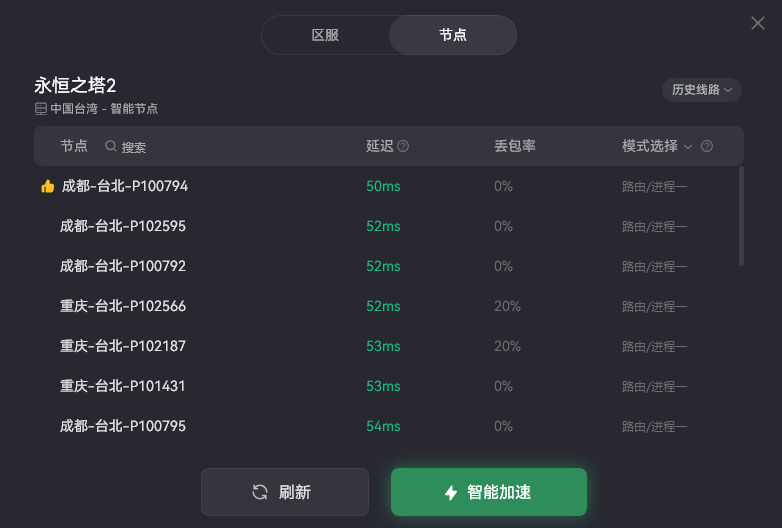Screen dimensions: 782x528
Task: Click the thumbs-up recommended node icon
Action: click(47, 186)
